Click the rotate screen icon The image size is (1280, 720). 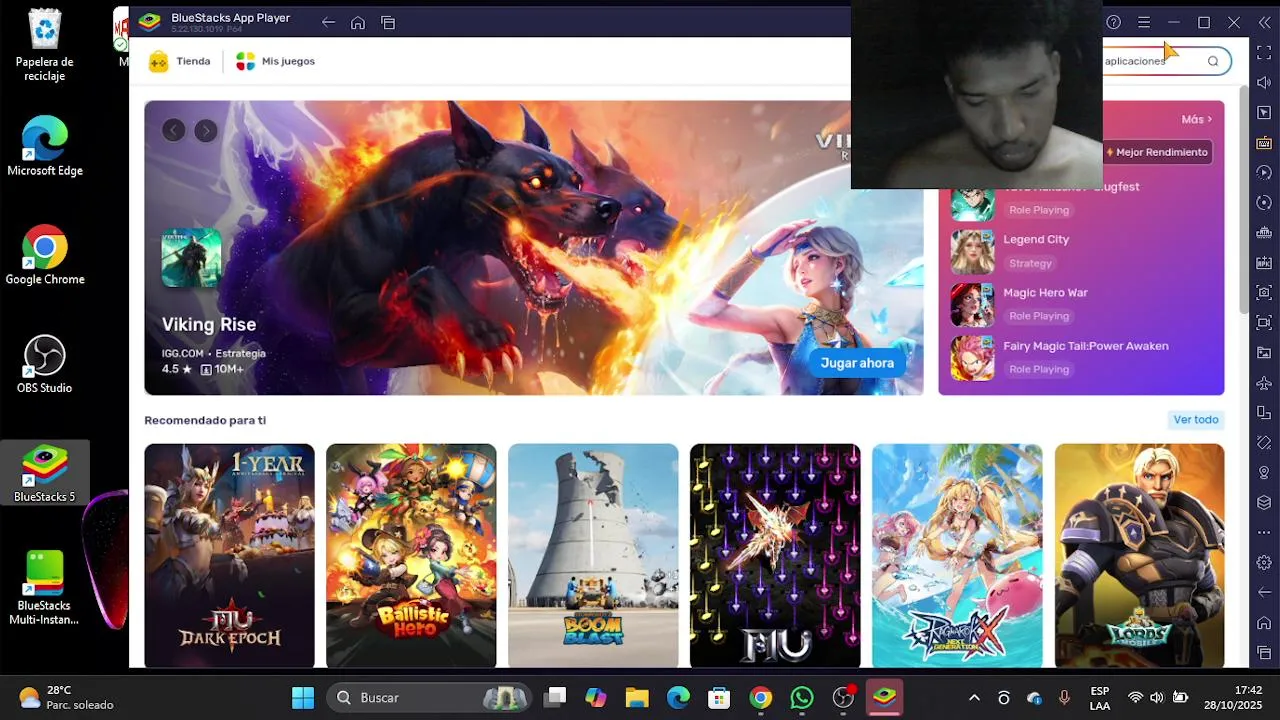coord(1264,413)
